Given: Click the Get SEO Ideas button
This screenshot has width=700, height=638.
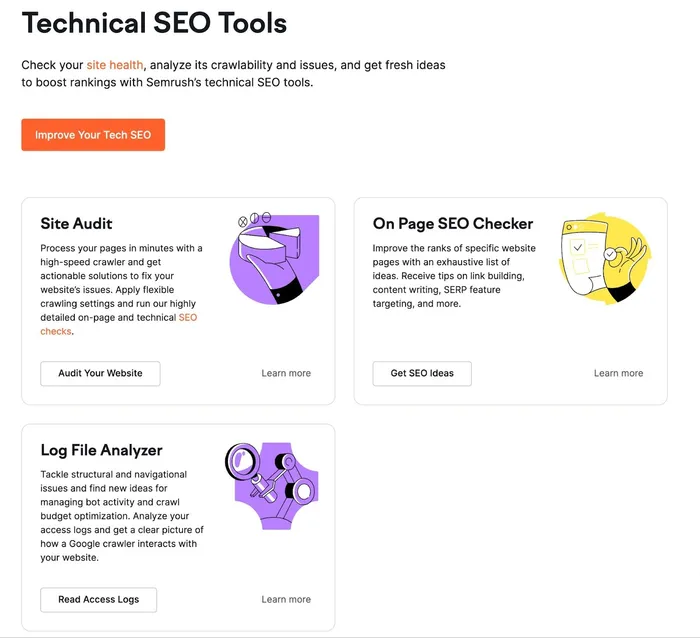Looking at the screenshot, I should [422, 373].
